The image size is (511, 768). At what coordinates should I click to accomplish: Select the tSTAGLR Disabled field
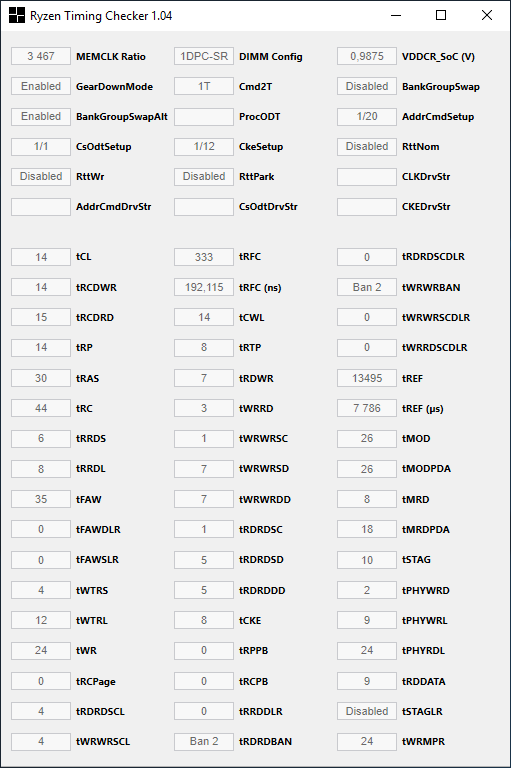367,711
